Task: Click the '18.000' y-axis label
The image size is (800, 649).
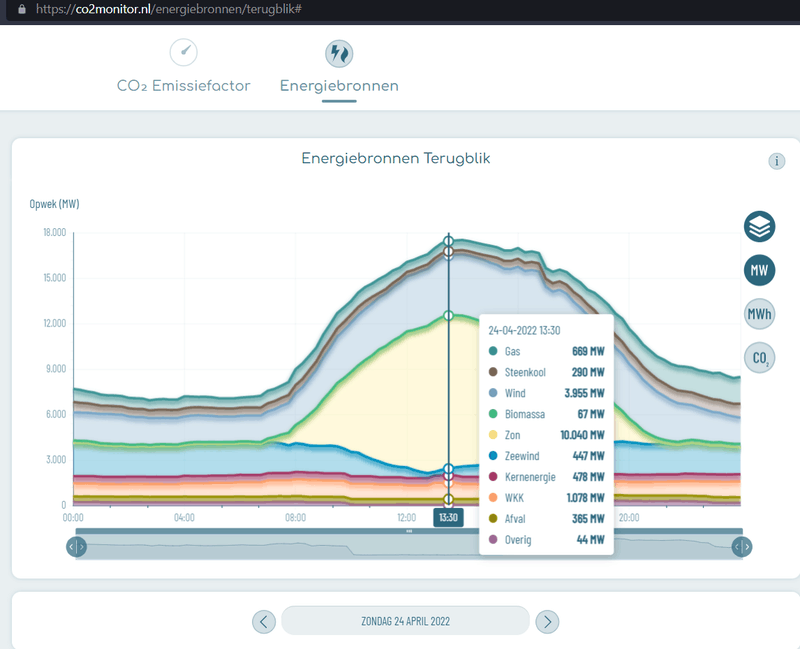Action: point(55,233)
